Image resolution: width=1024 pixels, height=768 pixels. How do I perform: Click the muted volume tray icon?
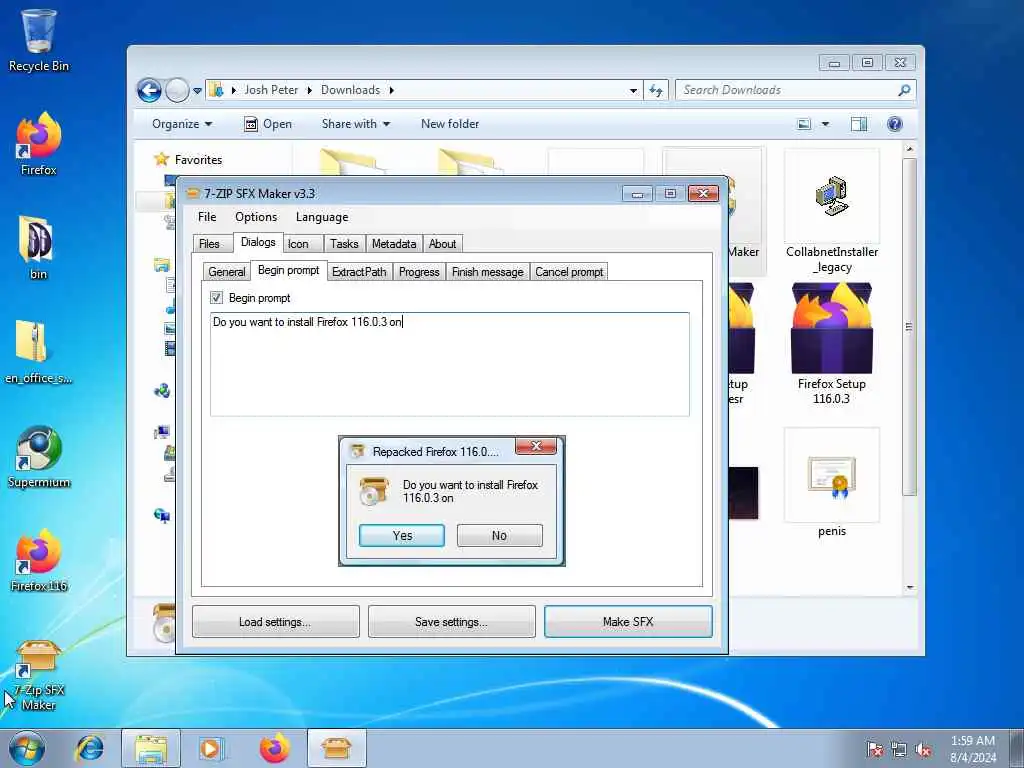click(923, 750)
